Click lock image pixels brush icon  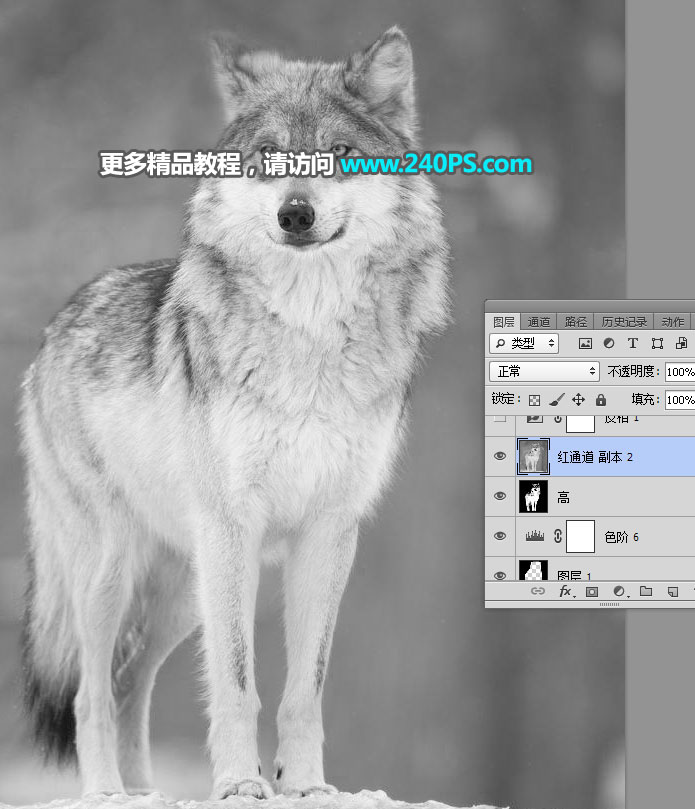pyautogui.click(x=557, y=399)
